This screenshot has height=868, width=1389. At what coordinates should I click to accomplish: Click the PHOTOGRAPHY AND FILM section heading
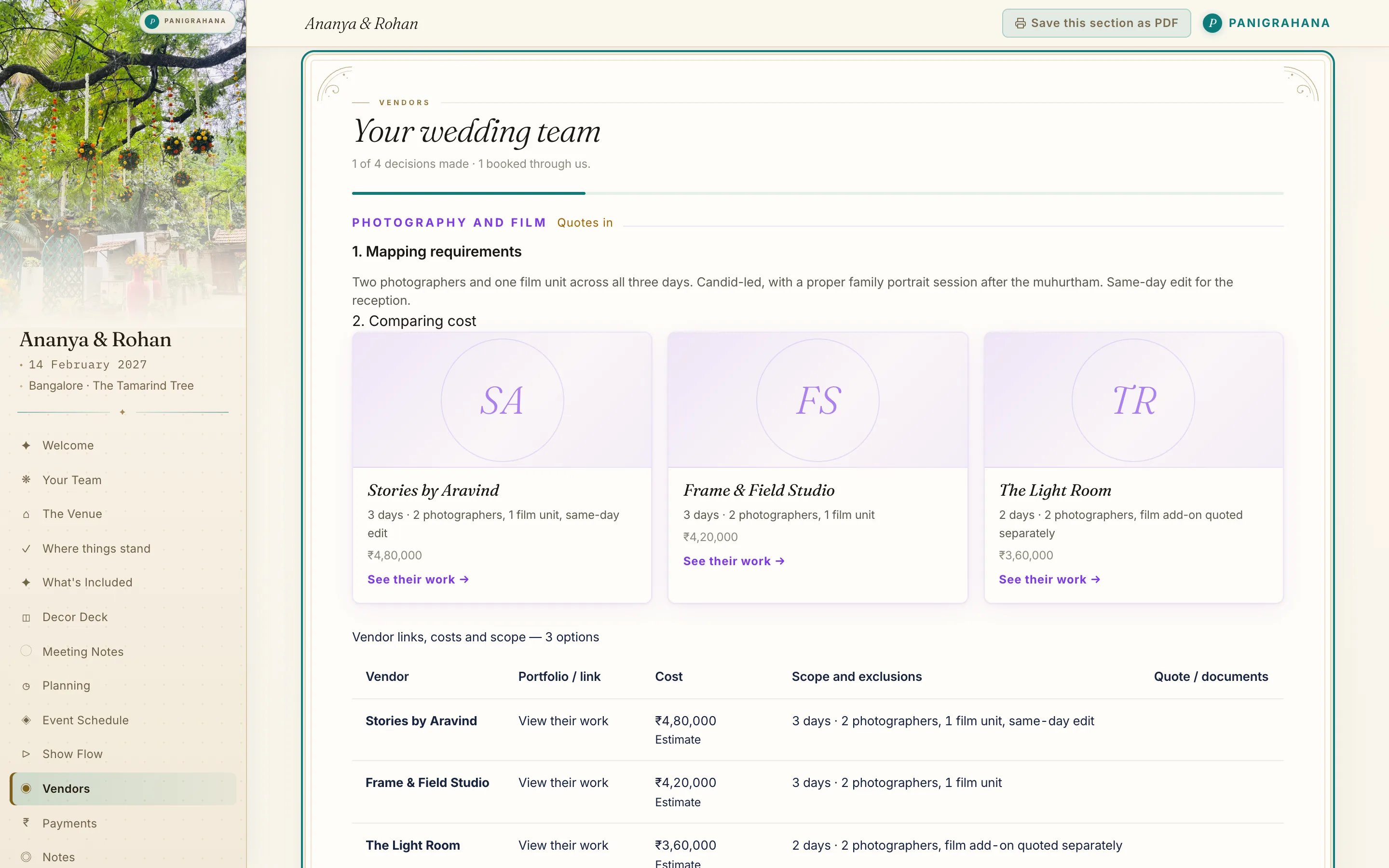tap(449, 223)
